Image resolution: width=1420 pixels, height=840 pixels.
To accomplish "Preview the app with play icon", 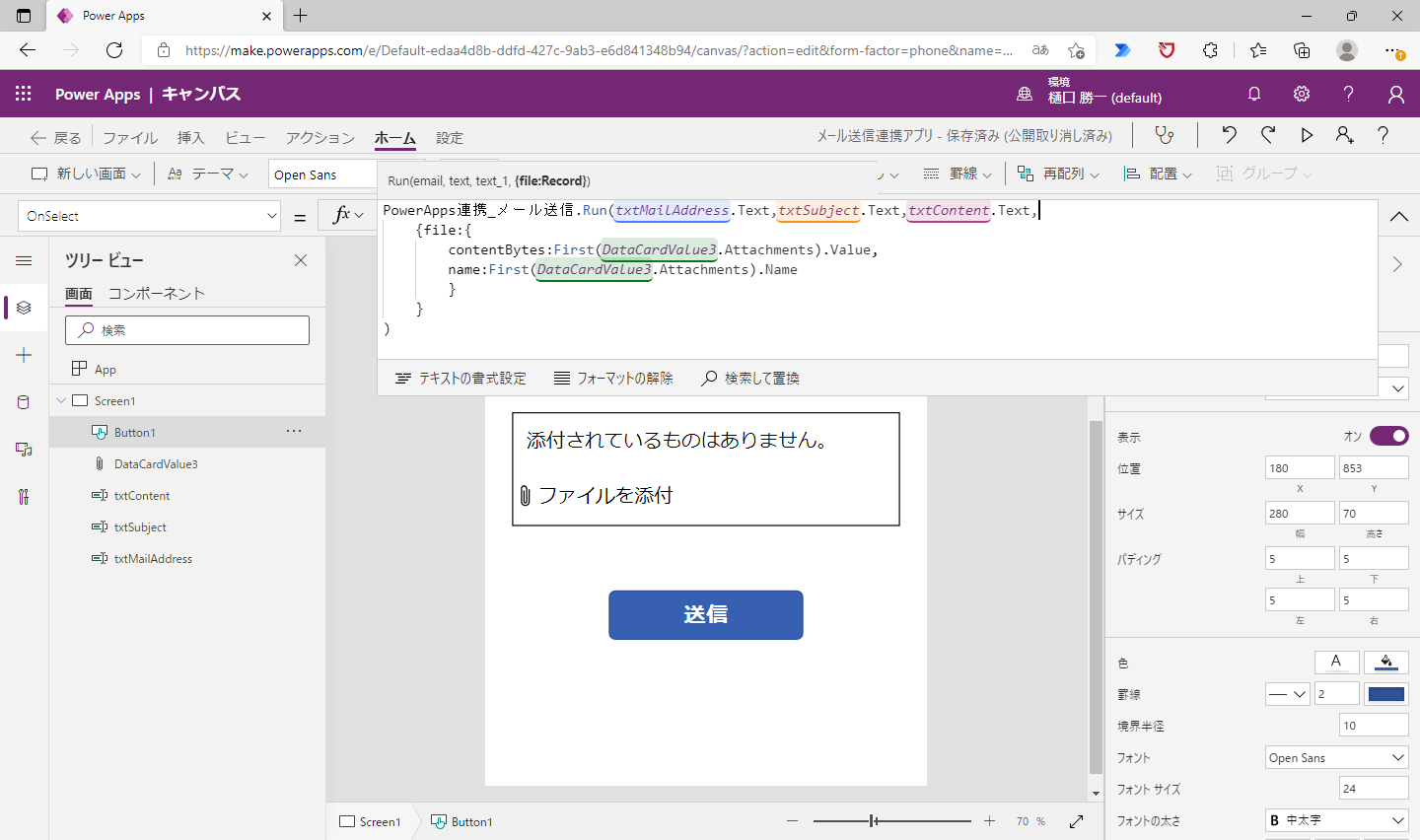I will click(1307, 135).
